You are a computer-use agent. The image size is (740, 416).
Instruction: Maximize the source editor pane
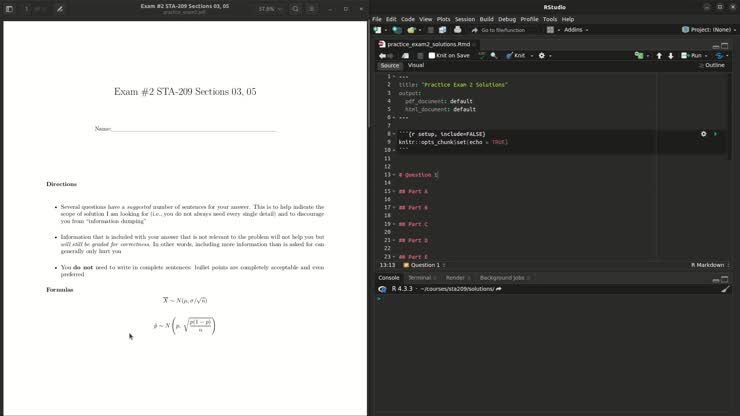click(x=725, y=45)
